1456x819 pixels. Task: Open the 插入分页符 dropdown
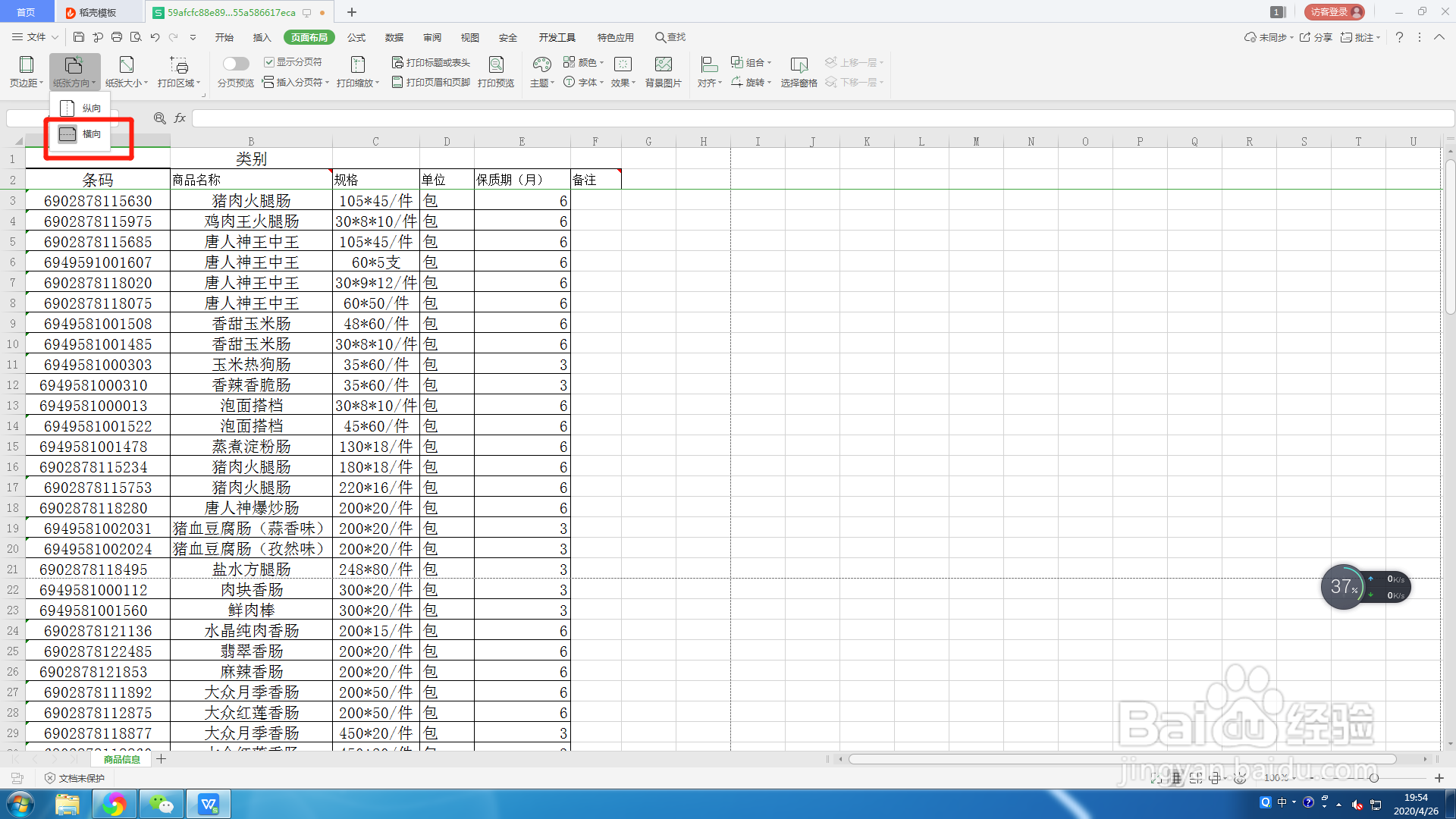[296, 82]
